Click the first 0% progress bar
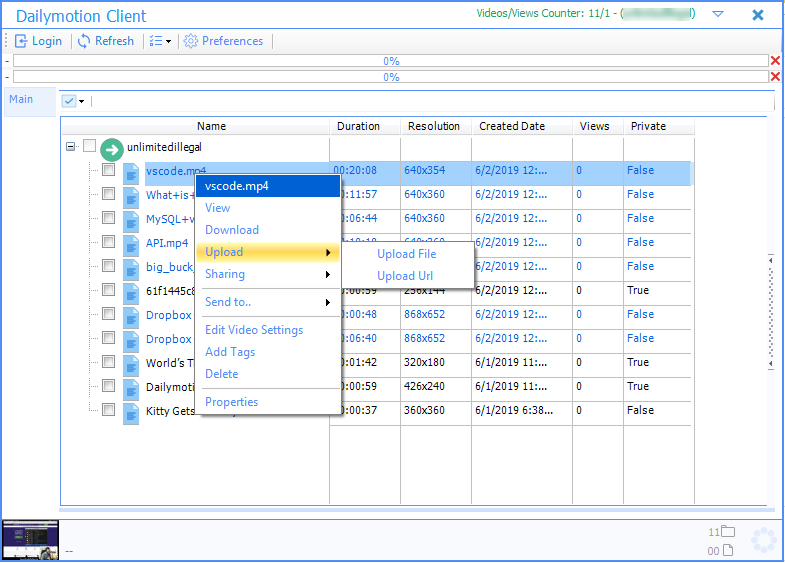This screenshot has height=563, width=785. pos(391,61)
